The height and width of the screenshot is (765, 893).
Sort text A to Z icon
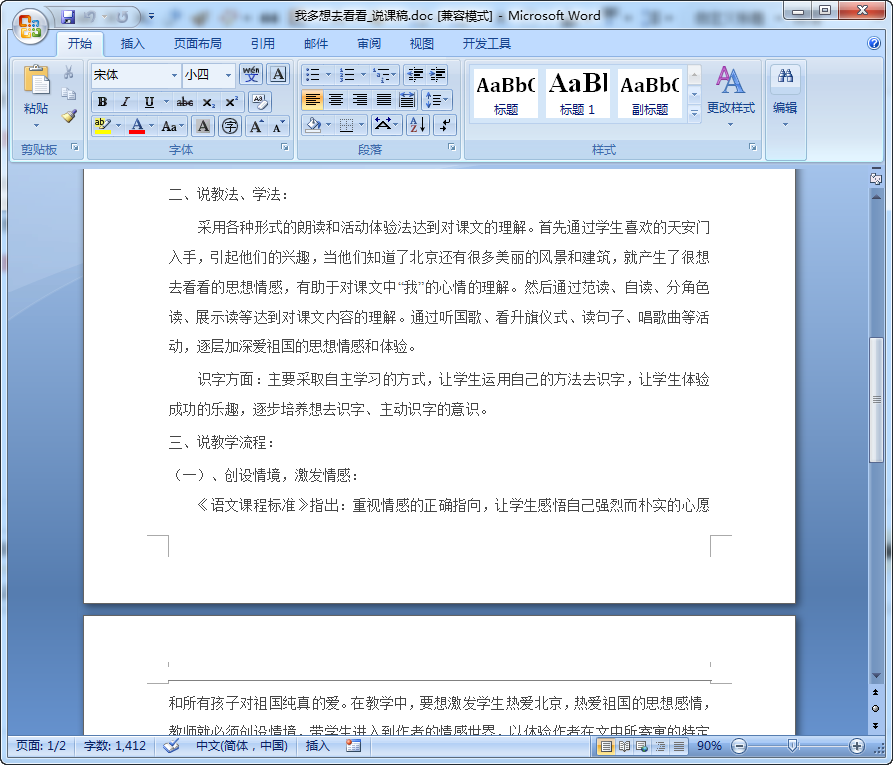(417, 125)
